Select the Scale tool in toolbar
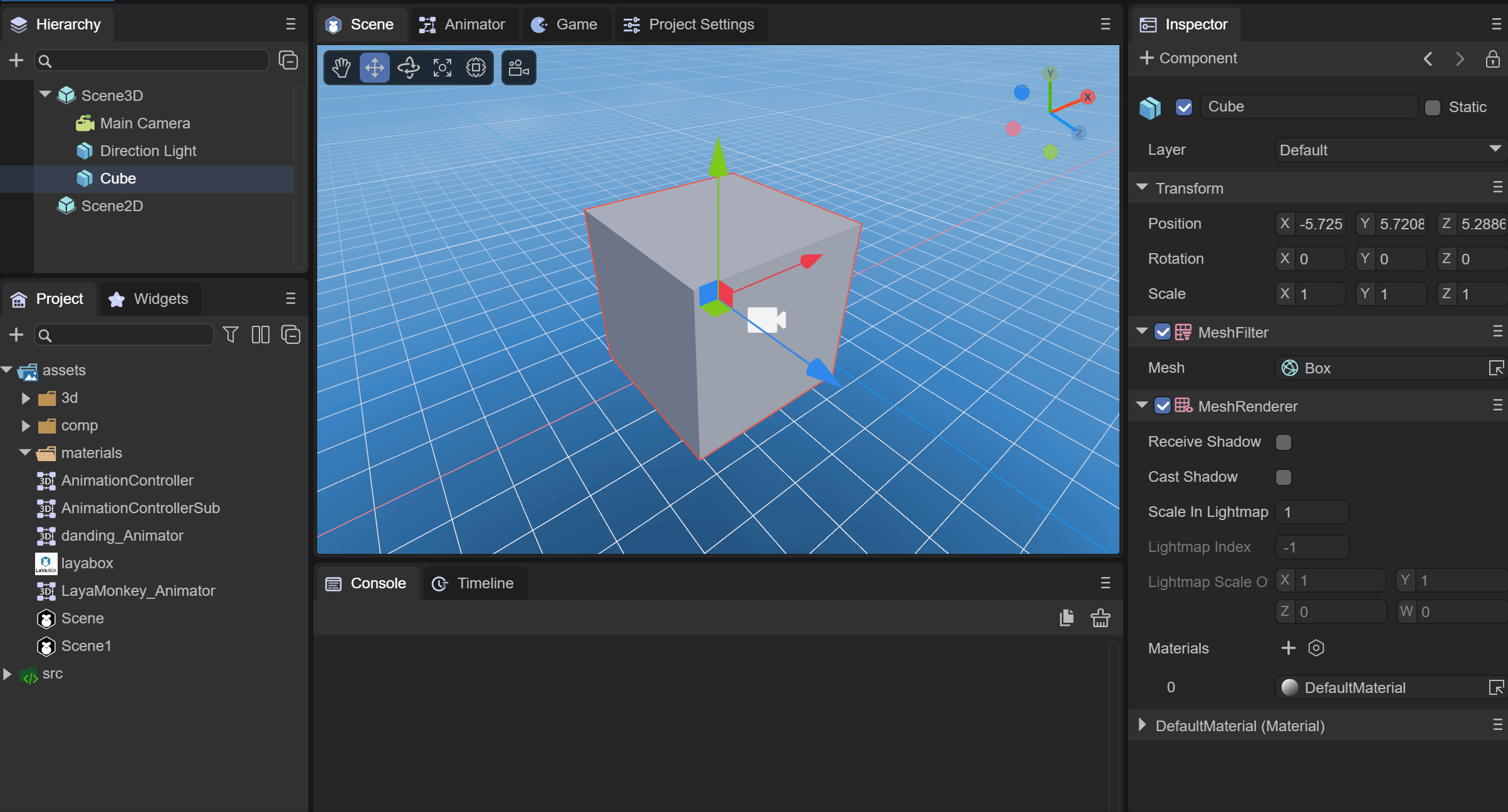 click(x=442, y=68)
